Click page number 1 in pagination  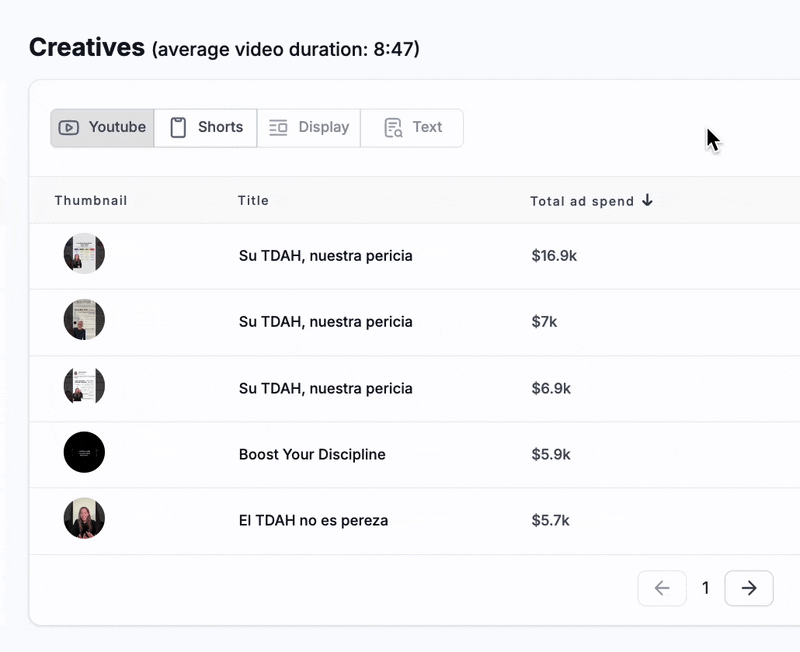click(x=705, y=588)
